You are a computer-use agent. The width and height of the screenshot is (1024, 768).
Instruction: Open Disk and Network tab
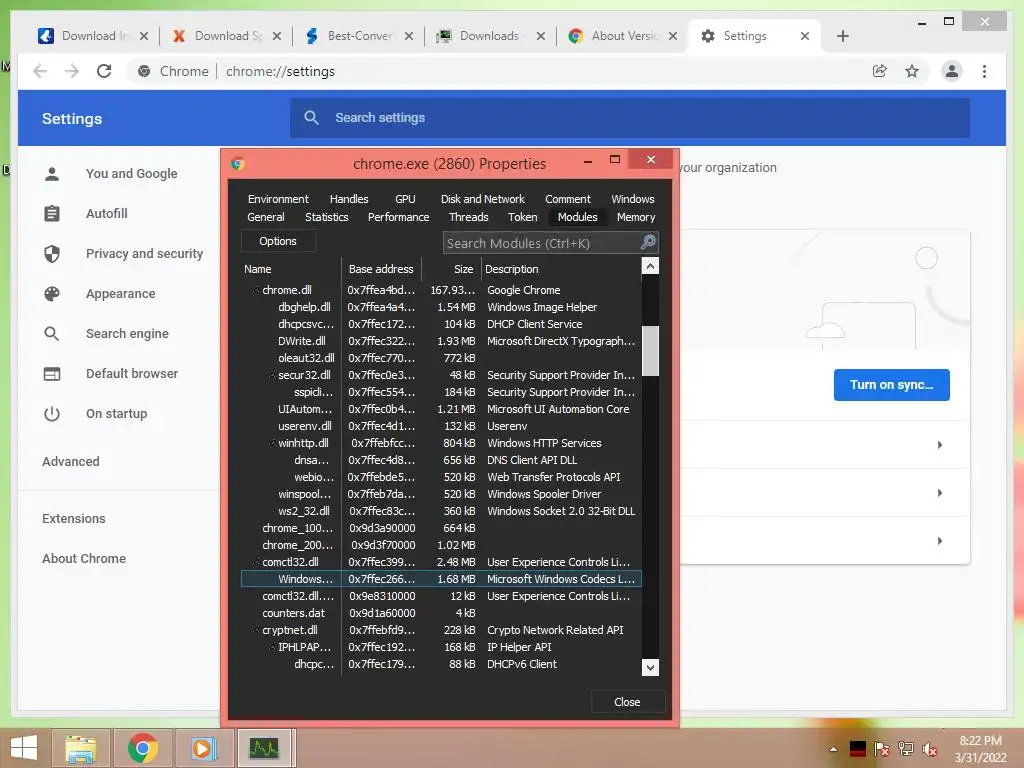pyautogui.click(x=483, y=199)
